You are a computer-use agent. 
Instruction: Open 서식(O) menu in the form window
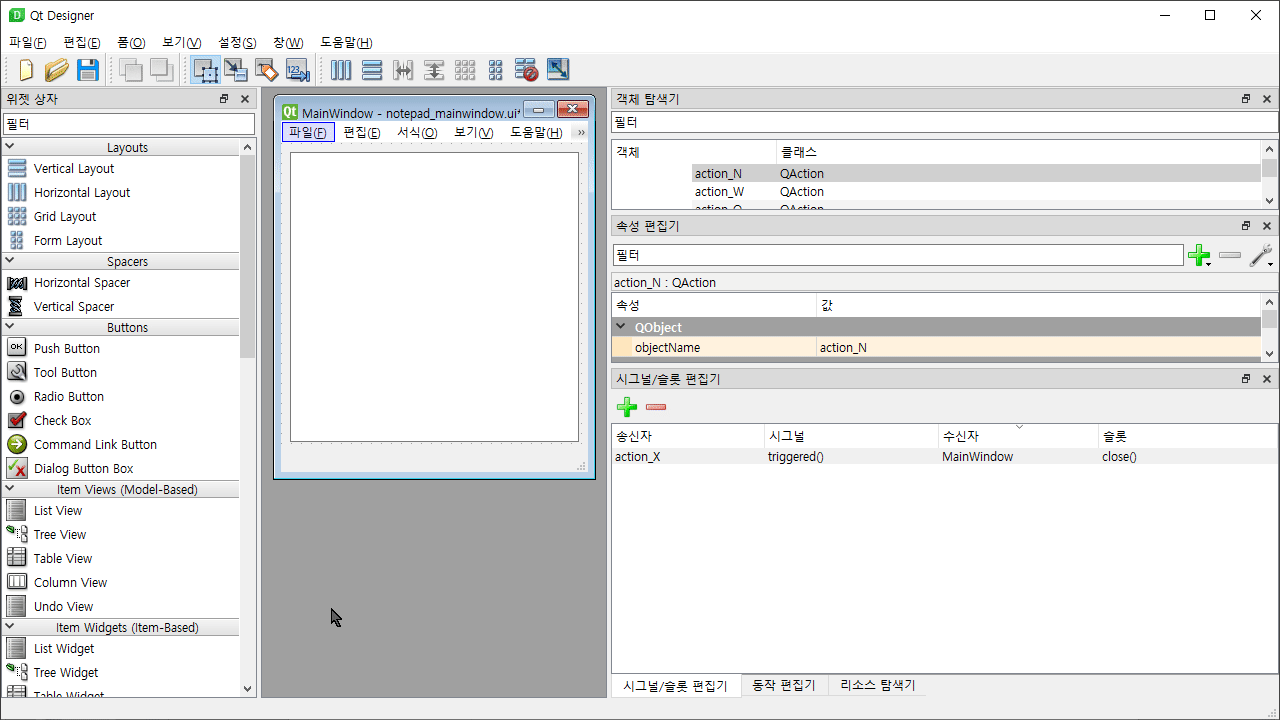click(417, 132)
